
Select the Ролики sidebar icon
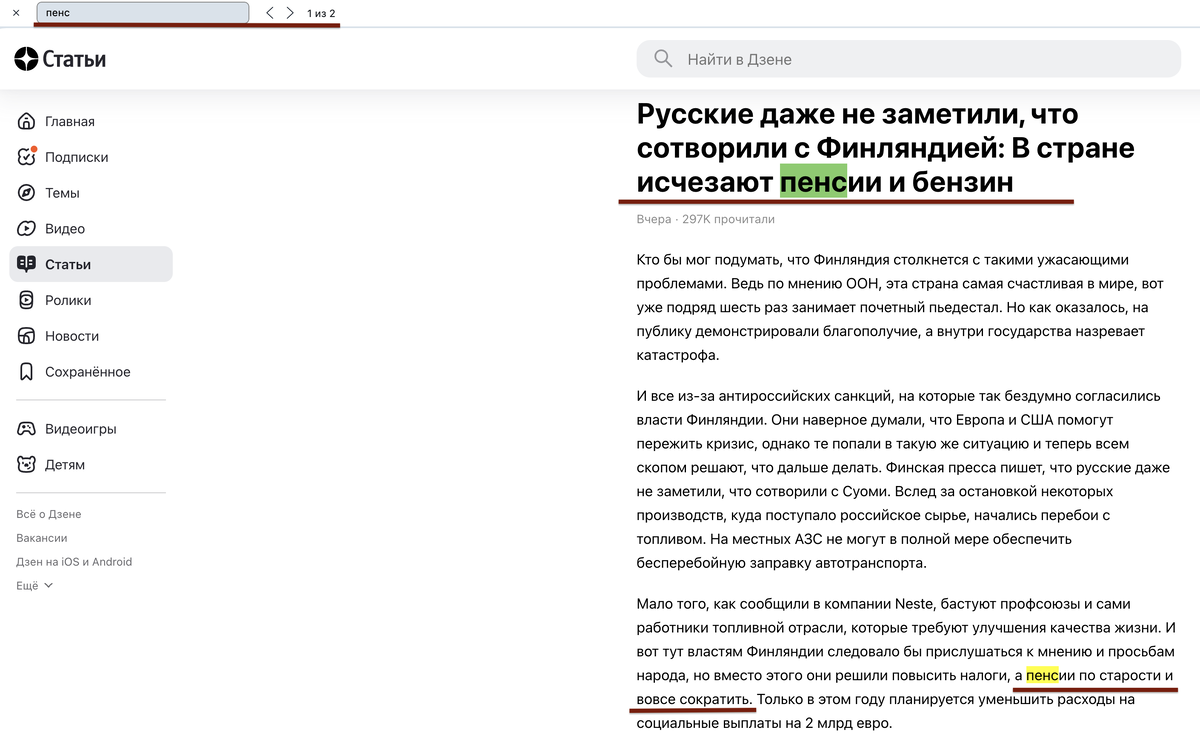(24, 300)
